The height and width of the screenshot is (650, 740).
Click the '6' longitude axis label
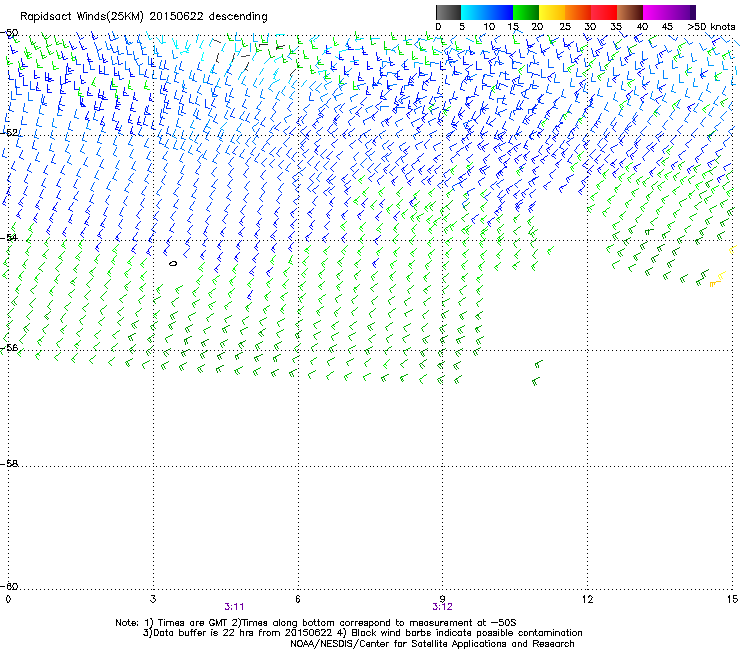298,599
